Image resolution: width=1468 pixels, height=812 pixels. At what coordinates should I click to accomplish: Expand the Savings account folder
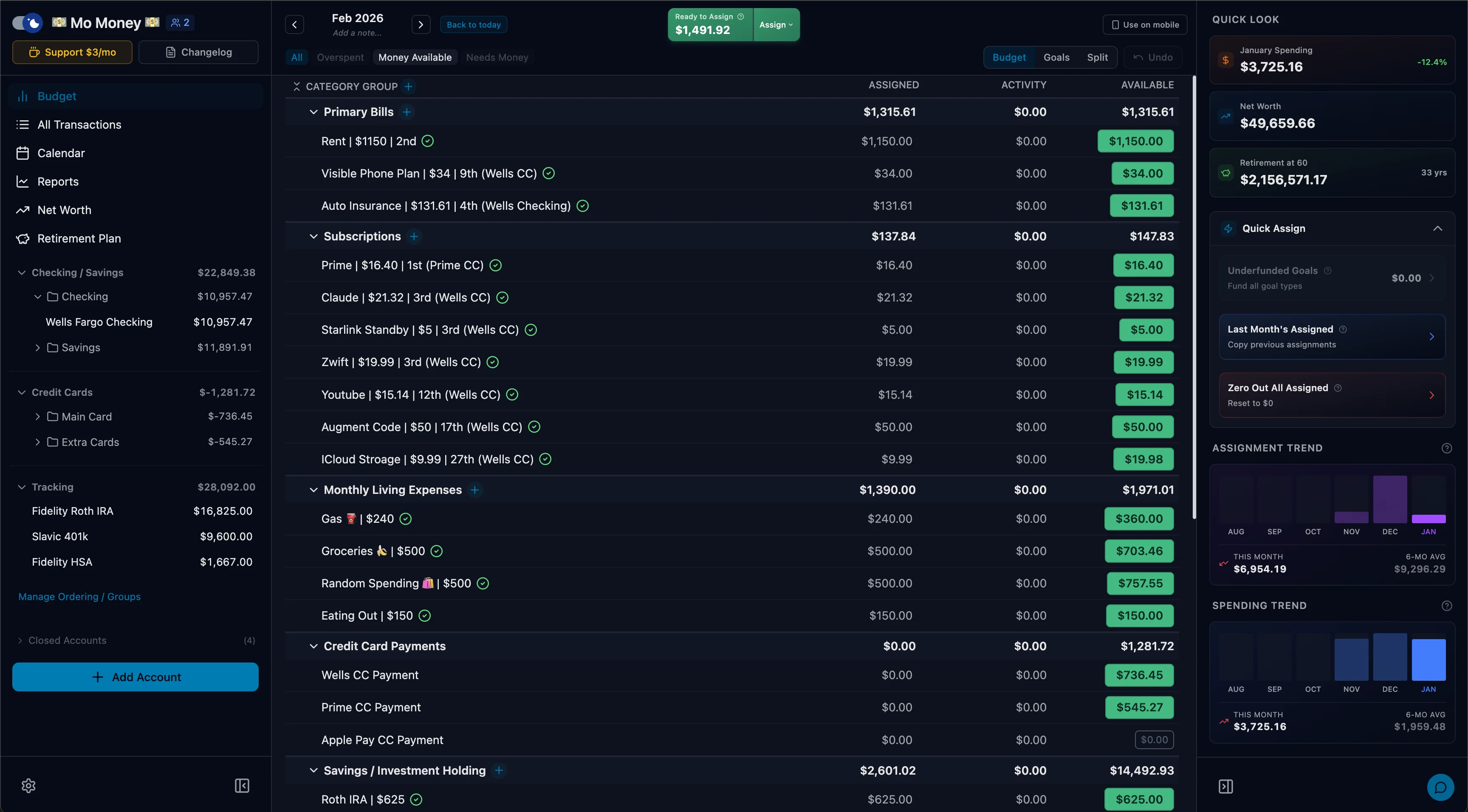(38, 347)
